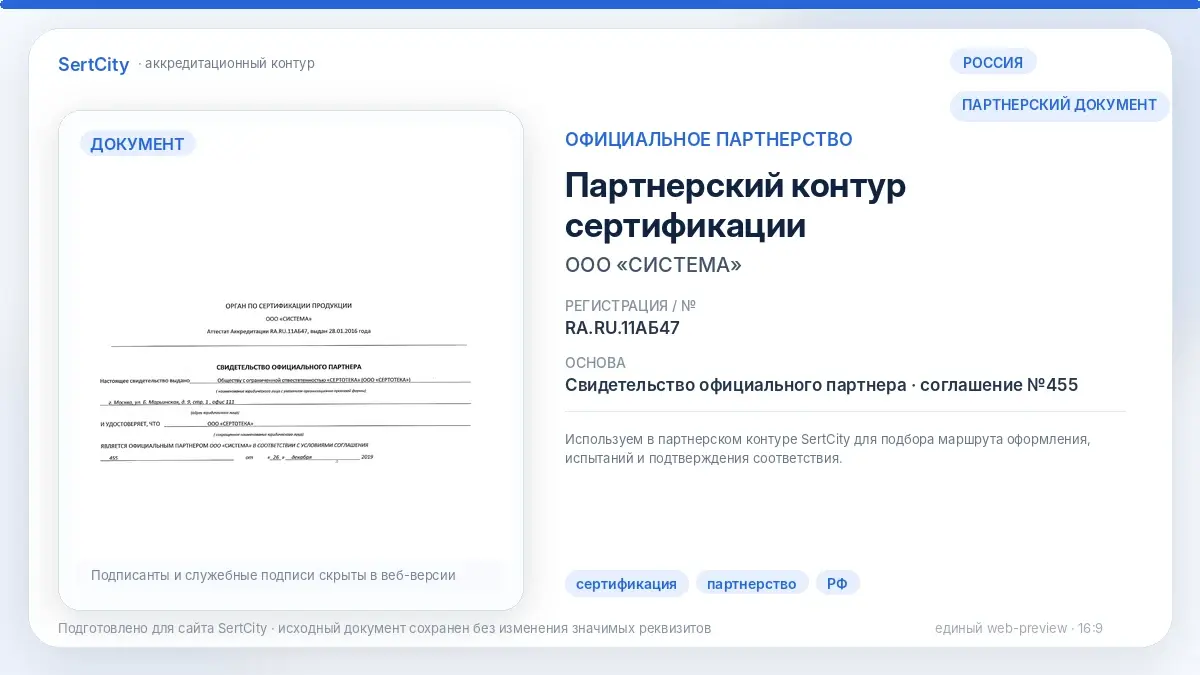1200x675 pixels.
Task: Click the аккредитационный контур subtitle
Action: (x=229, y=64)
